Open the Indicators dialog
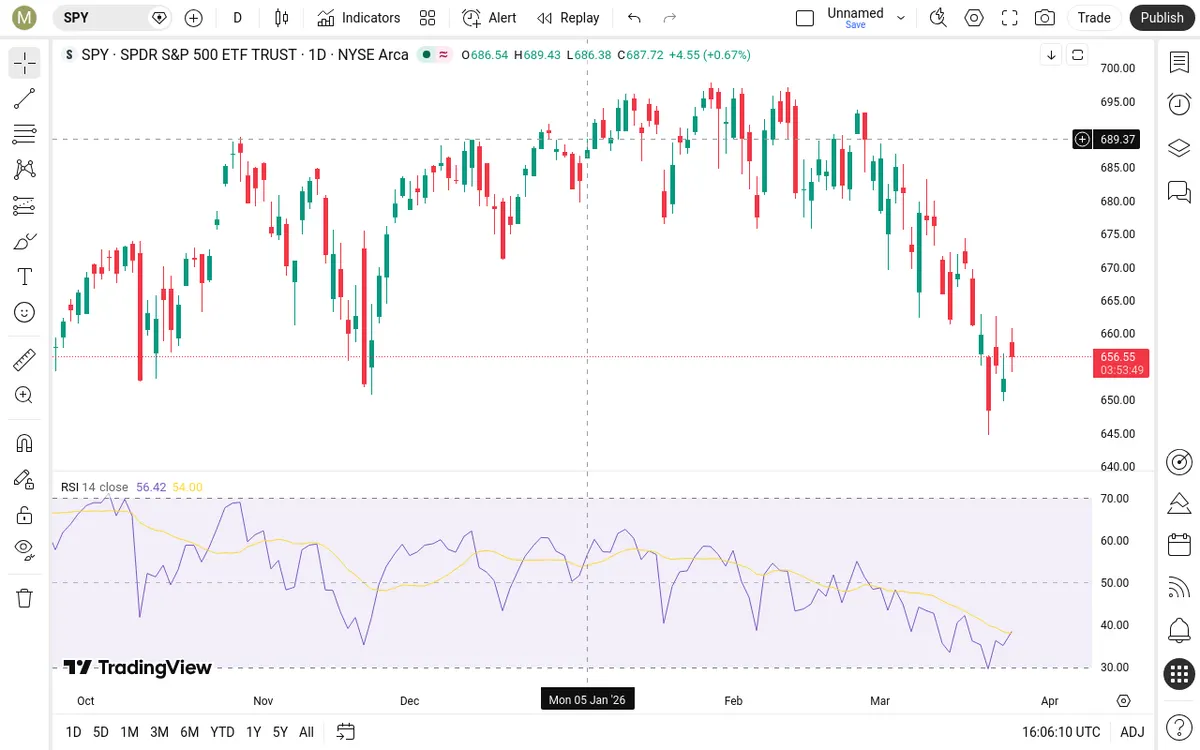The width and height of the screenshot is (1200, 750). (358, 18)
